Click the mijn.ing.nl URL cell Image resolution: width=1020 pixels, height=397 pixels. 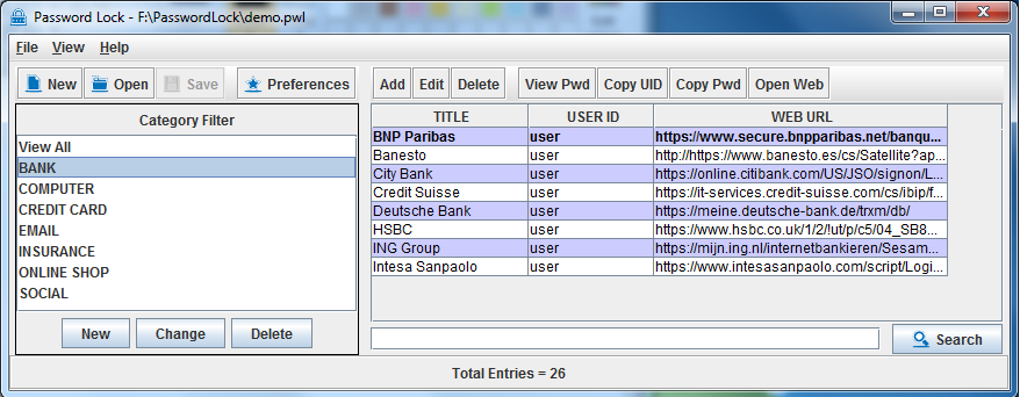click(x=801, y=248)
